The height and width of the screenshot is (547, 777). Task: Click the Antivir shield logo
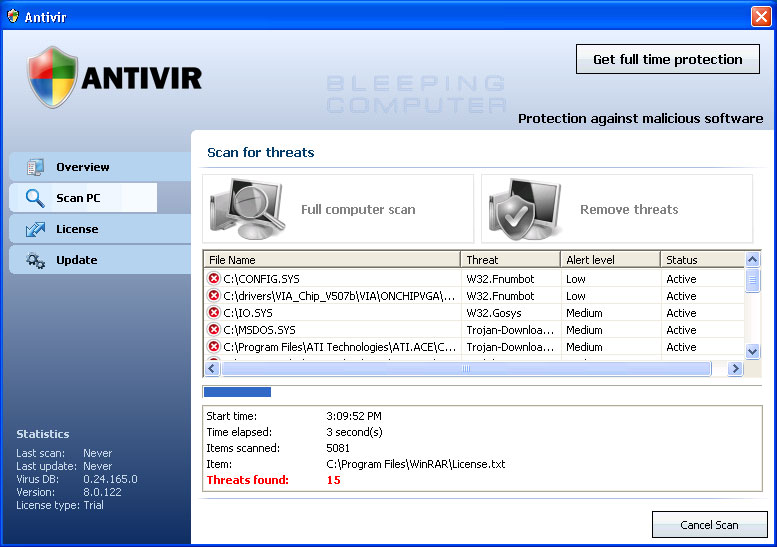tap(53, 77)
